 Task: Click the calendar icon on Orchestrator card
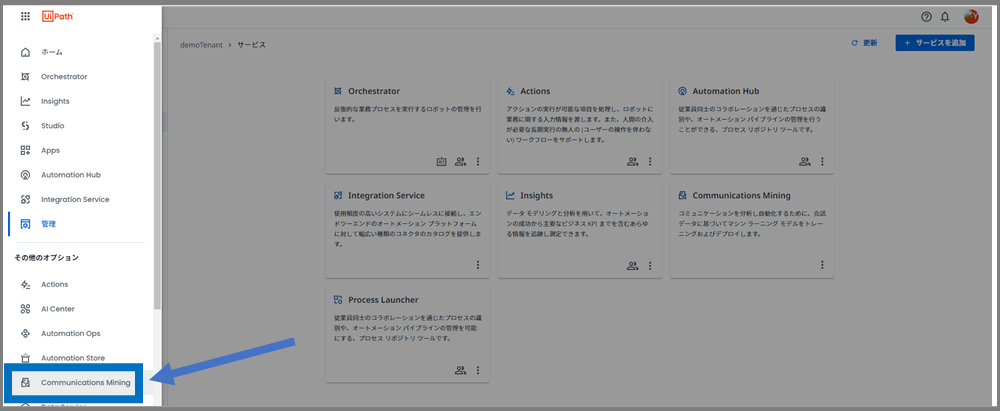pos(441,161)
